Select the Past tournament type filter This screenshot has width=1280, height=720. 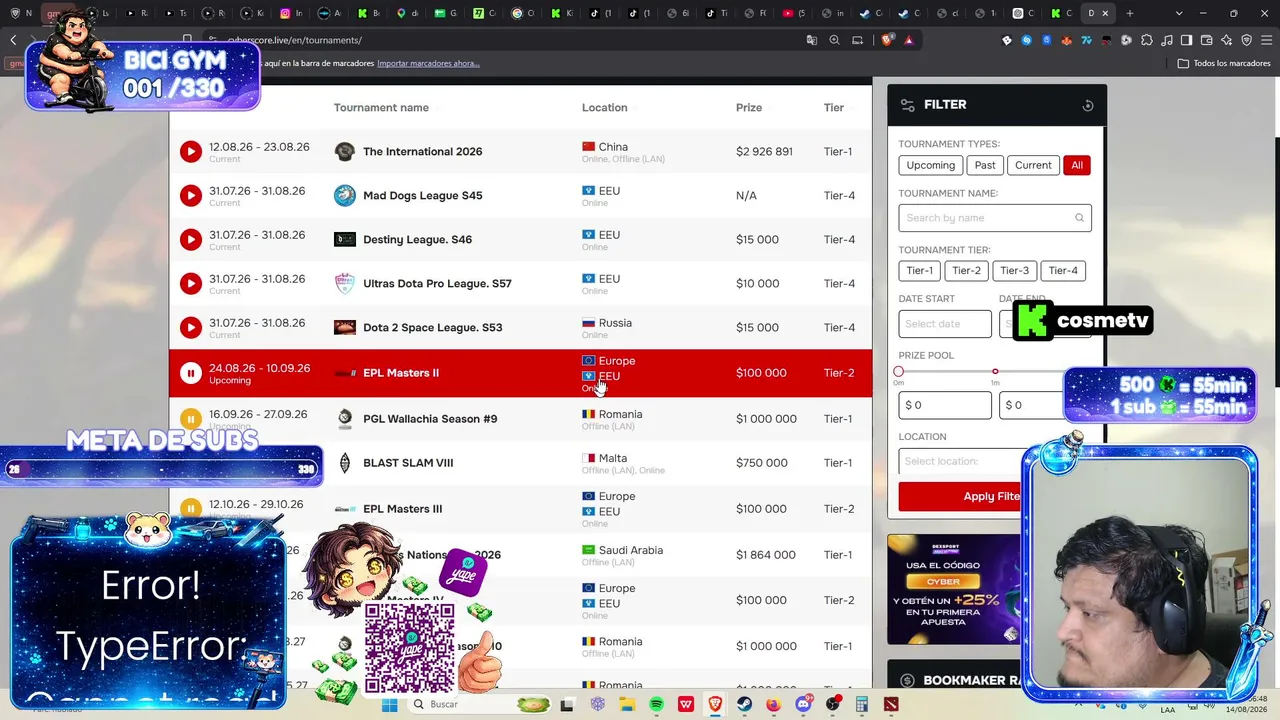click(985, 165)
